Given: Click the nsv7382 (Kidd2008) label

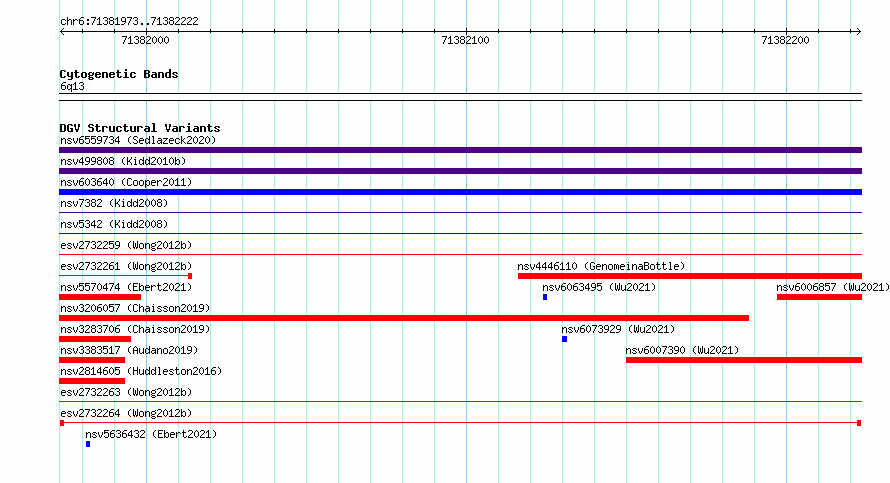Looking at the screenshot, I should (114, 203).
